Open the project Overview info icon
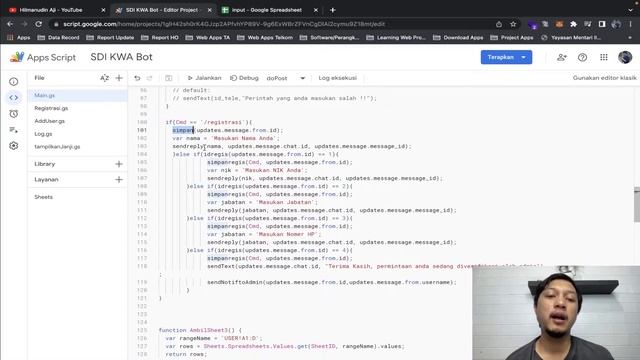This screenshot has width=640, height=360. pos(13,82)
